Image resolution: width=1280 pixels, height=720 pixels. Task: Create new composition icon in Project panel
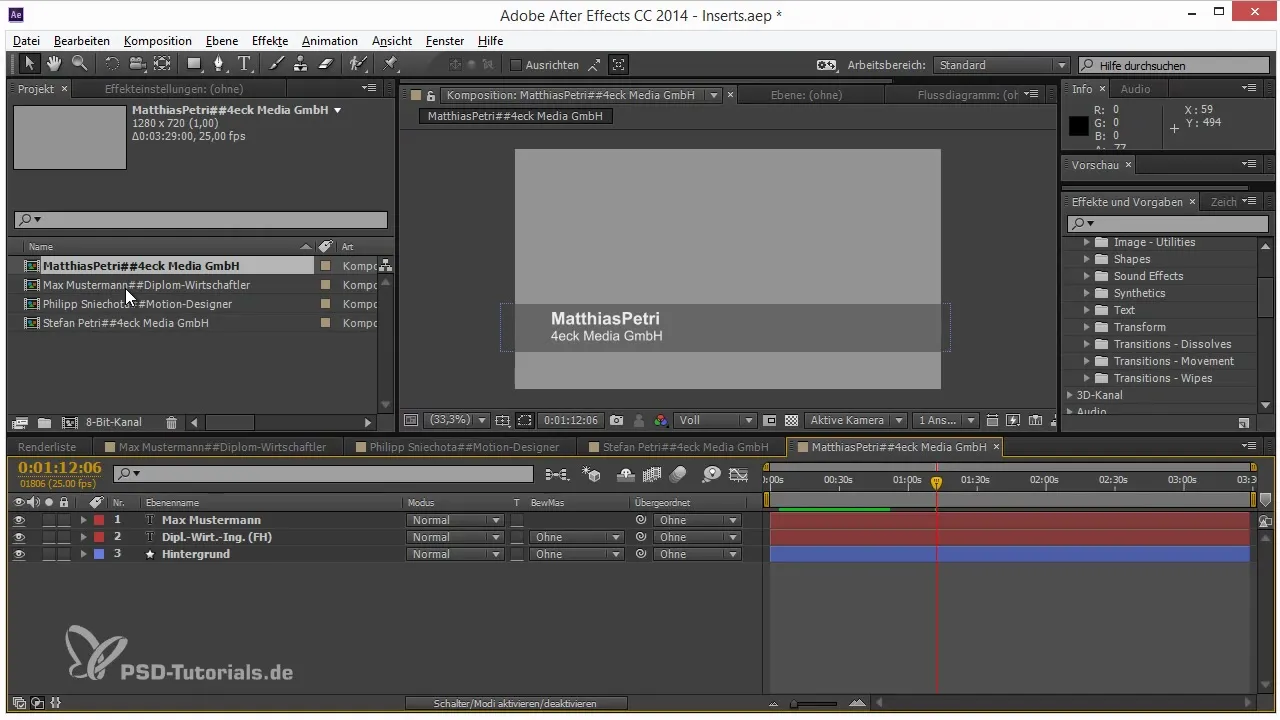tap(69, 423)
